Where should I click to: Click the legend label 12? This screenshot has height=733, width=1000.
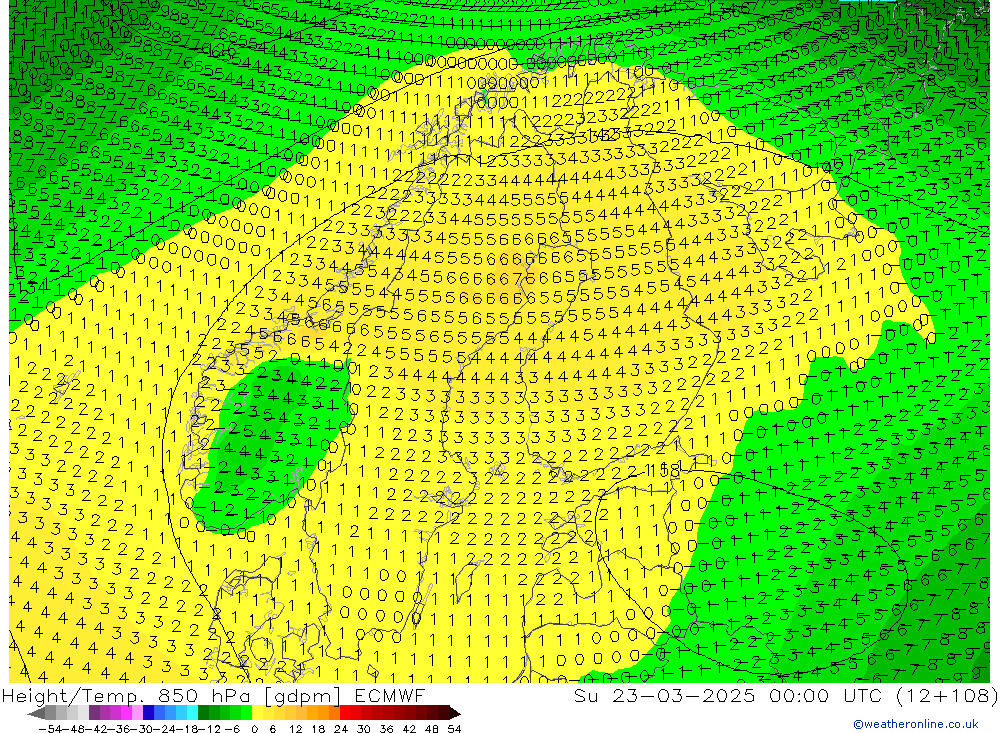click(296, 729)
